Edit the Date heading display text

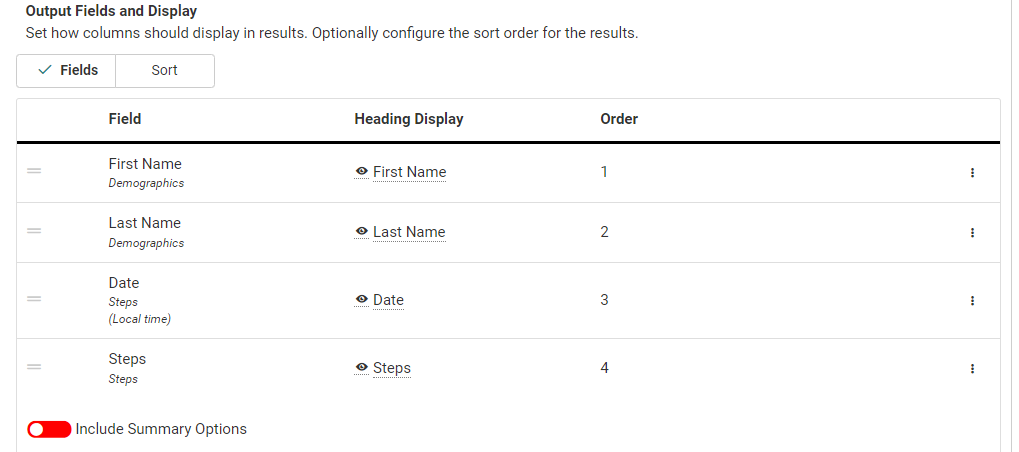point(388,300)
